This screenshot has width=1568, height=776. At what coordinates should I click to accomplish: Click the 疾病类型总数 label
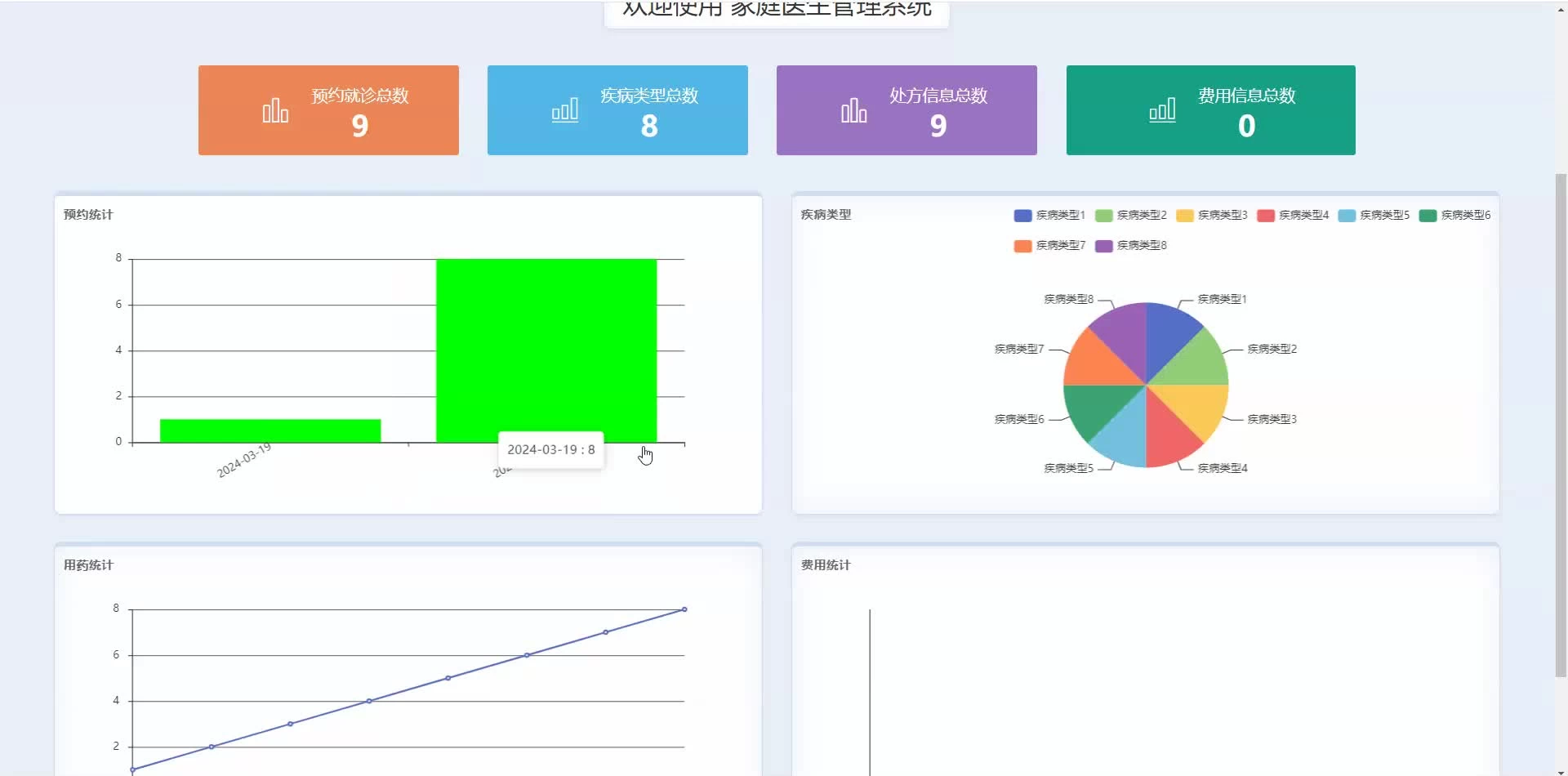coord(649,96)
